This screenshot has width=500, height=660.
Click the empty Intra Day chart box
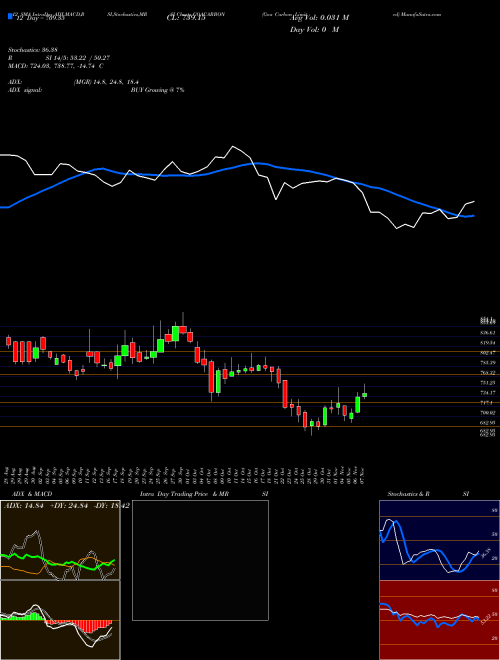[x=200, y=560]
